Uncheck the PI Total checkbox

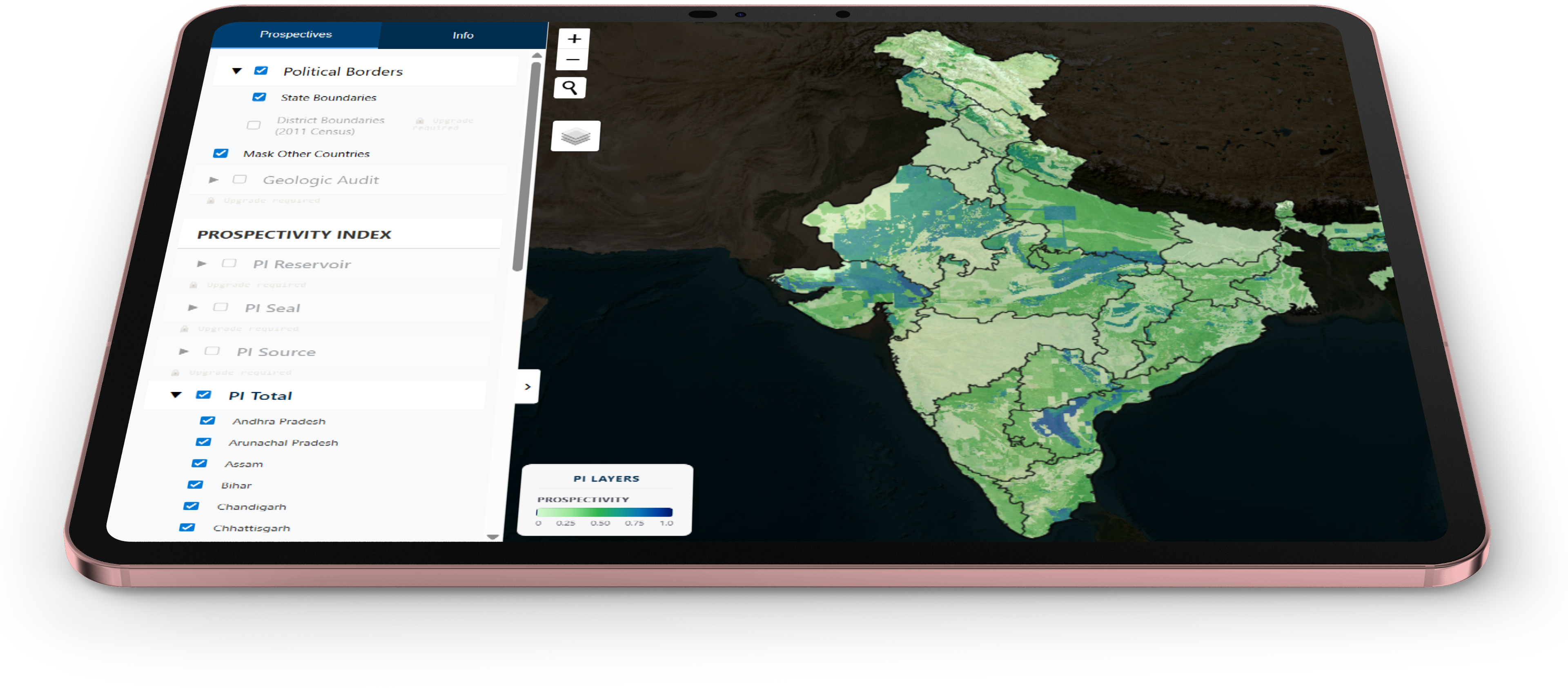[203, 395]
